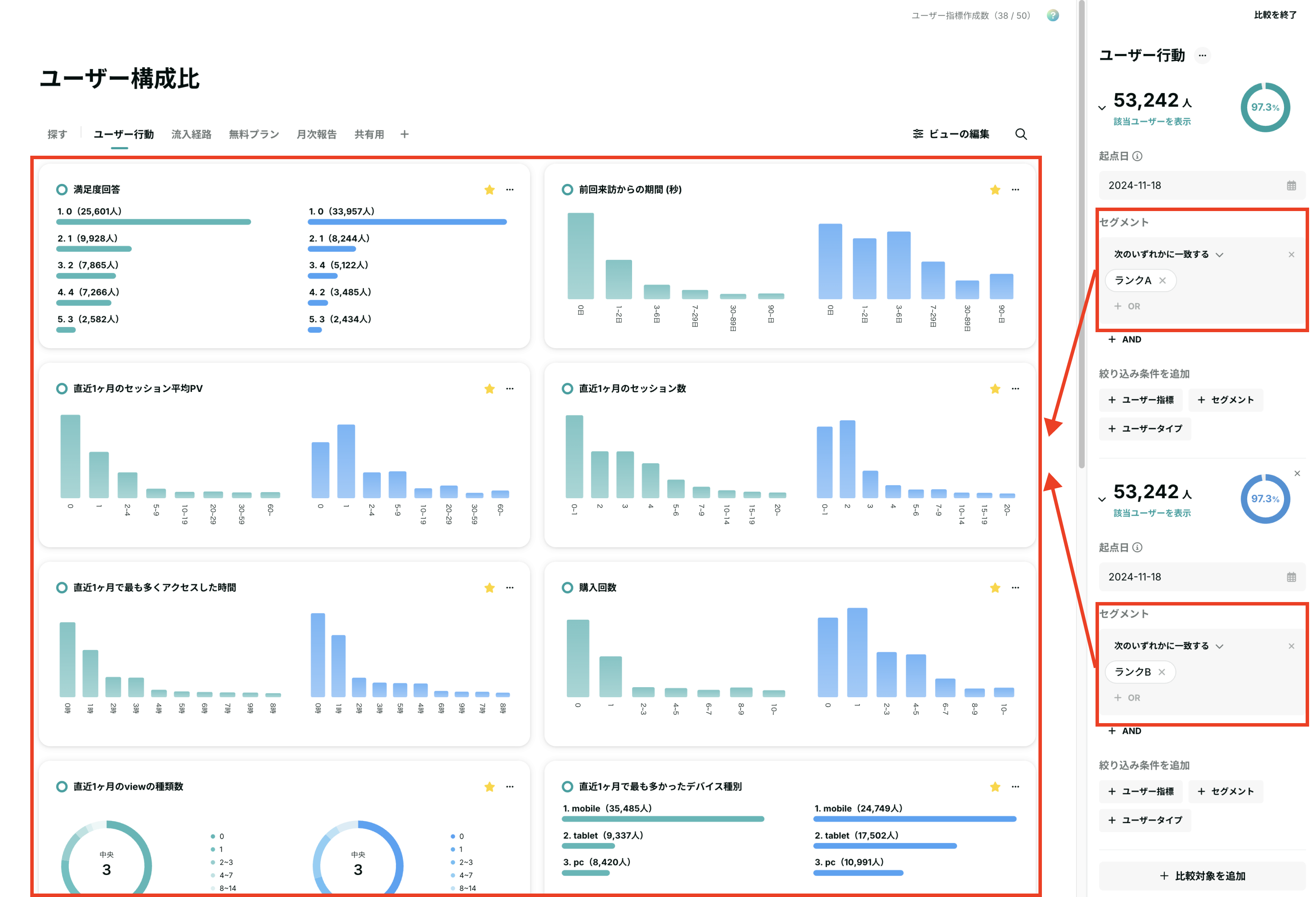Switch to the 探す tab
Screen dimensions: 1316x897
(x=57, y=135)
